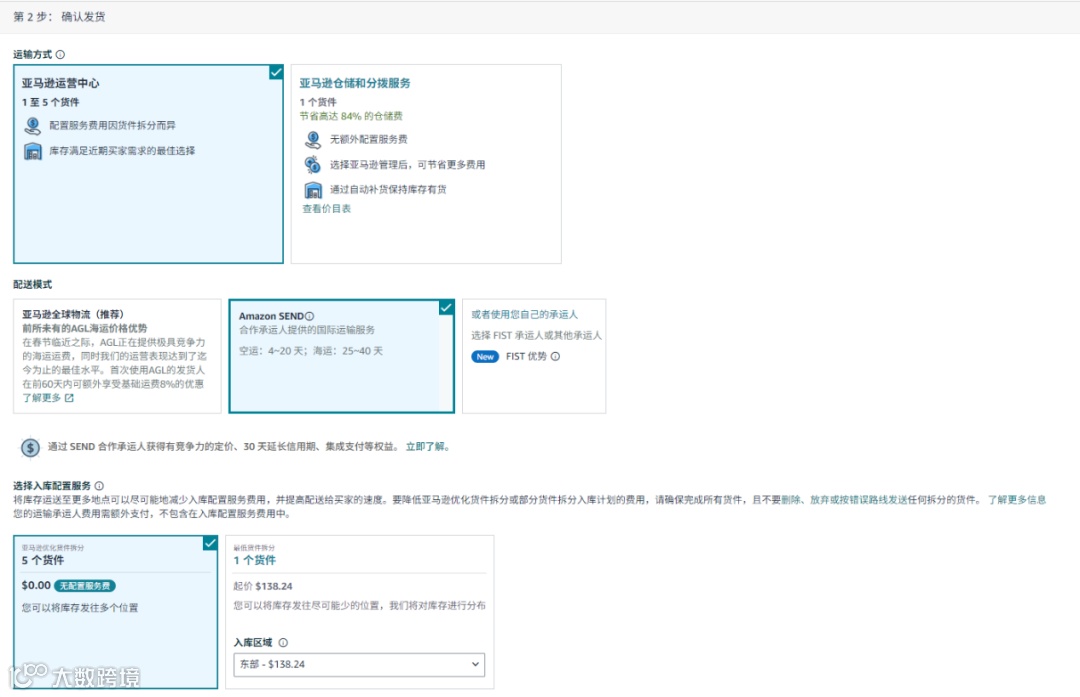Screen dimensions: 1080x697
Task: Click info icon after FIST 优势
Action: pos(555,357)
